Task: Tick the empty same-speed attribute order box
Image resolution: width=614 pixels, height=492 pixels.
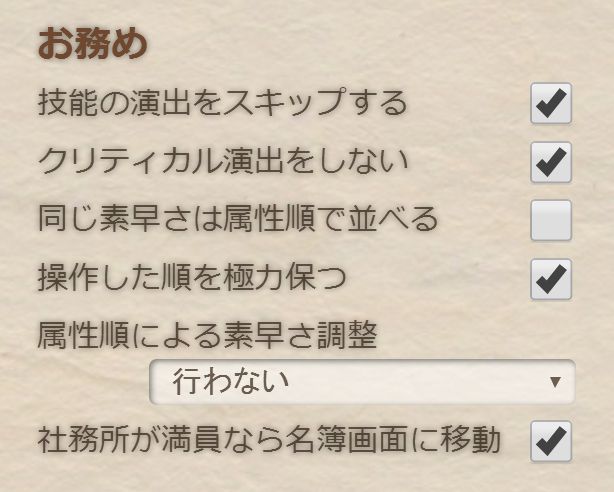Action: tap(550, 219)
